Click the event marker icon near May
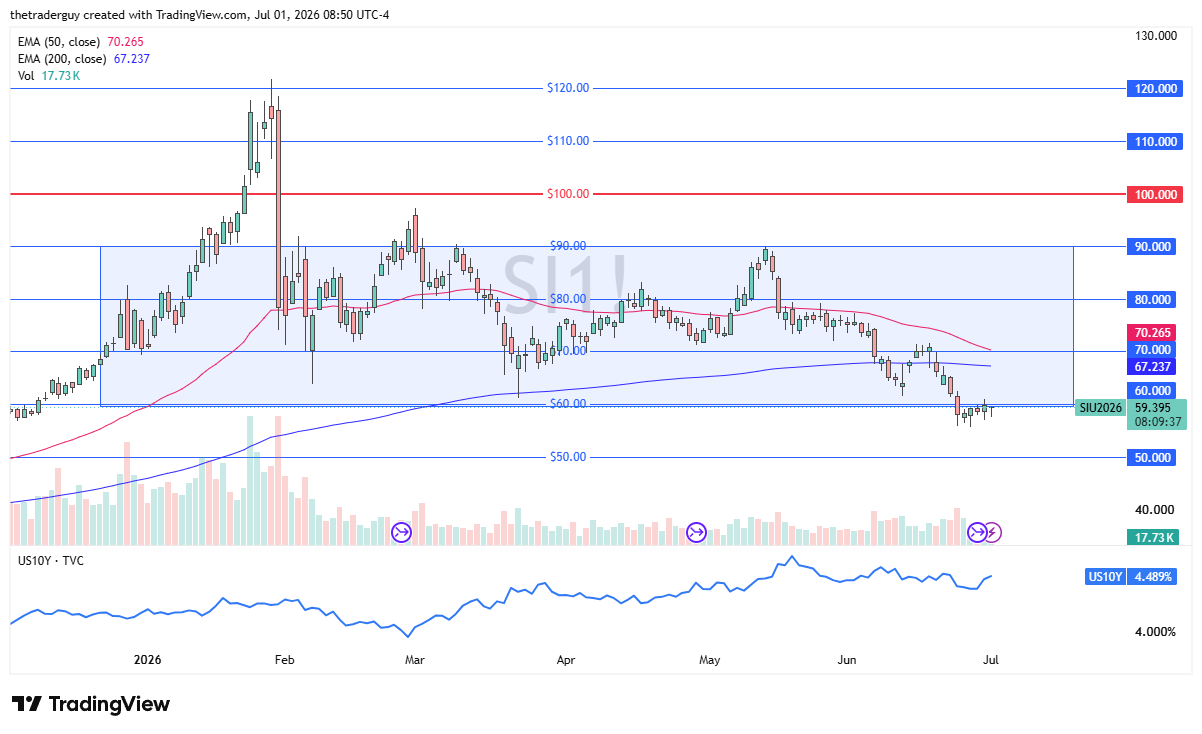 (697, 532)
